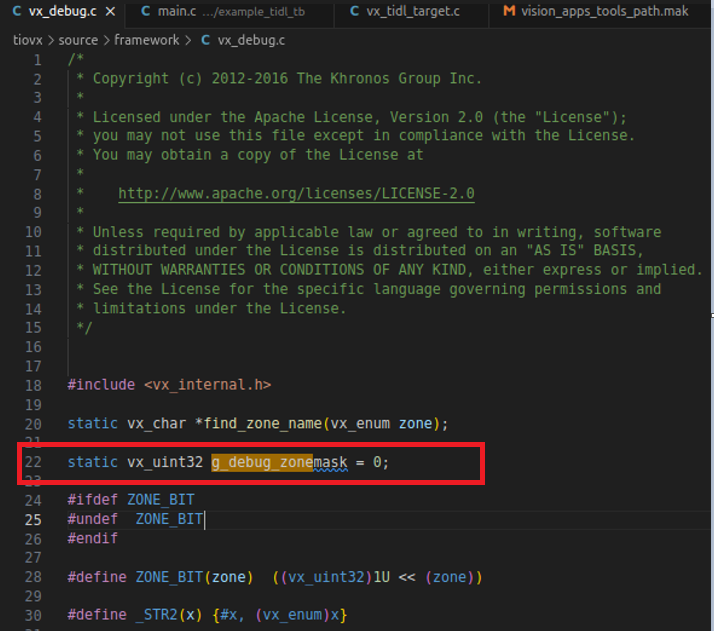The height and width of the screenshot is (631, 714).
Task: Expand the framework breadcrumb folder
Action: [146, 40]
